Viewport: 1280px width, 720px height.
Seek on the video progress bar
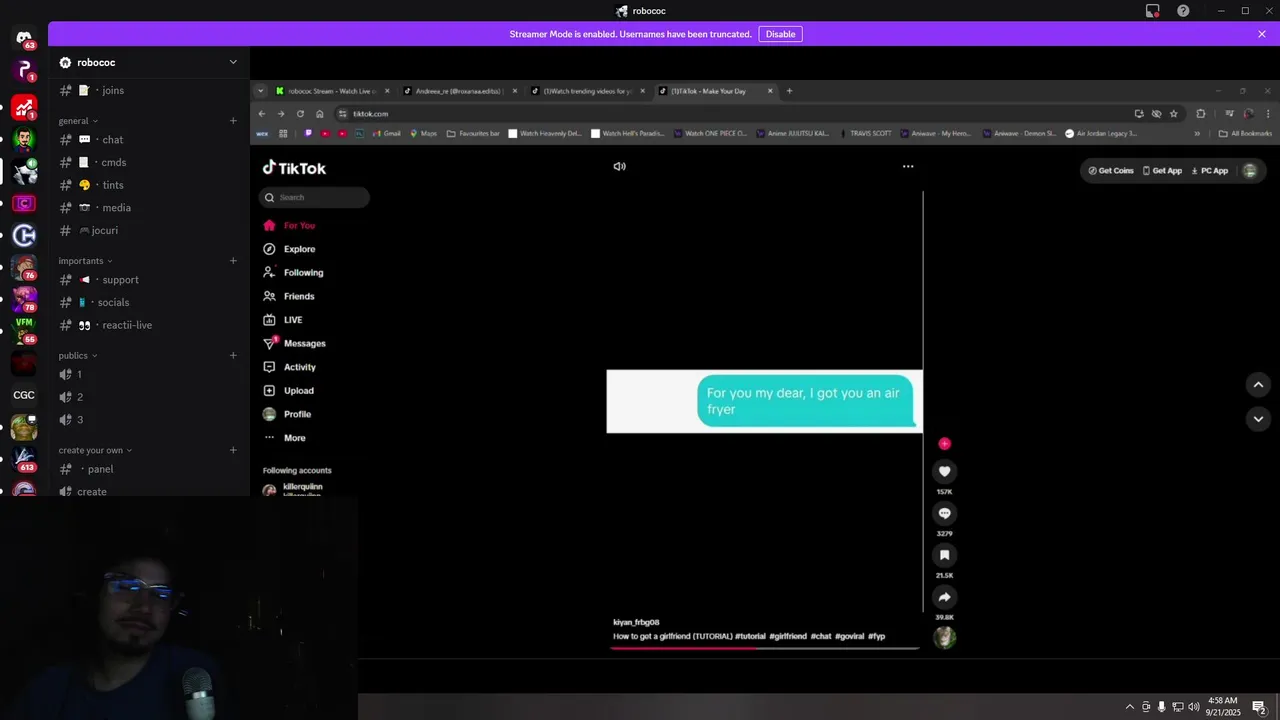[x=765, y=648]
